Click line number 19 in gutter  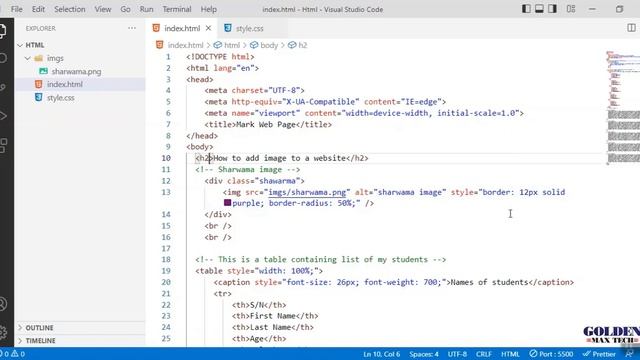pos(166,271)
